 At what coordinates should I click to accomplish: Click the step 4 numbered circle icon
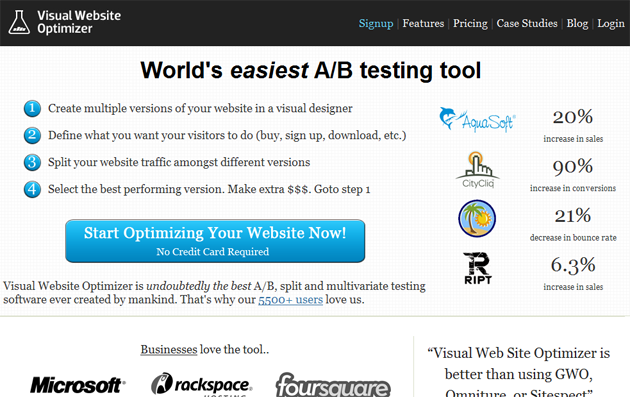[32, 189]
